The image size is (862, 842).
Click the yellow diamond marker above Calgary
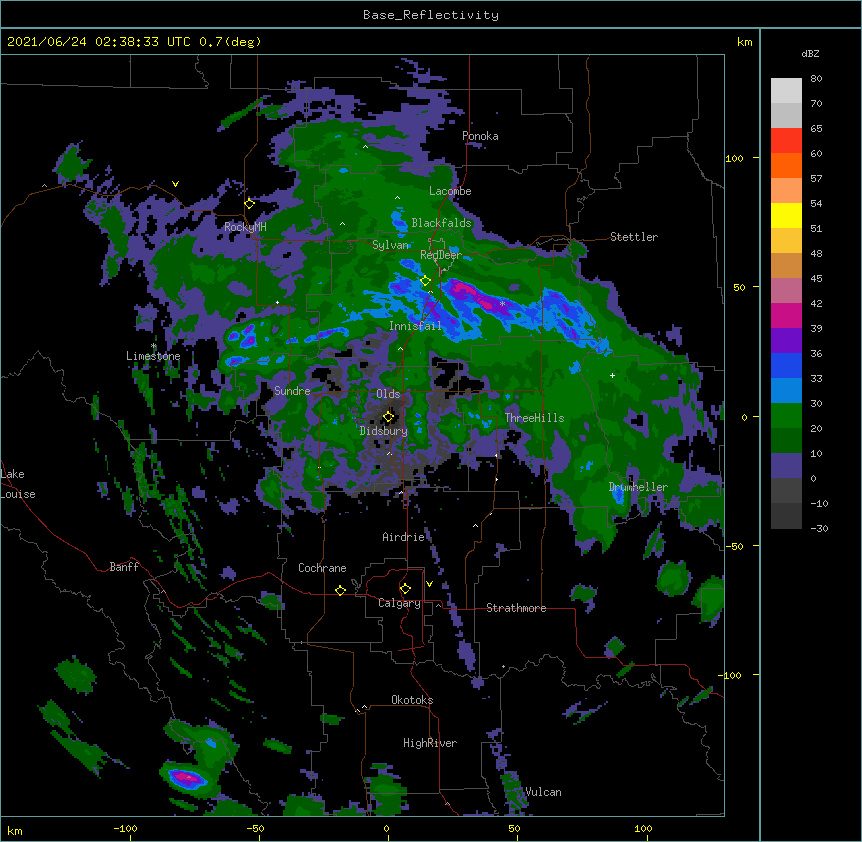click(x=405, y=589)
